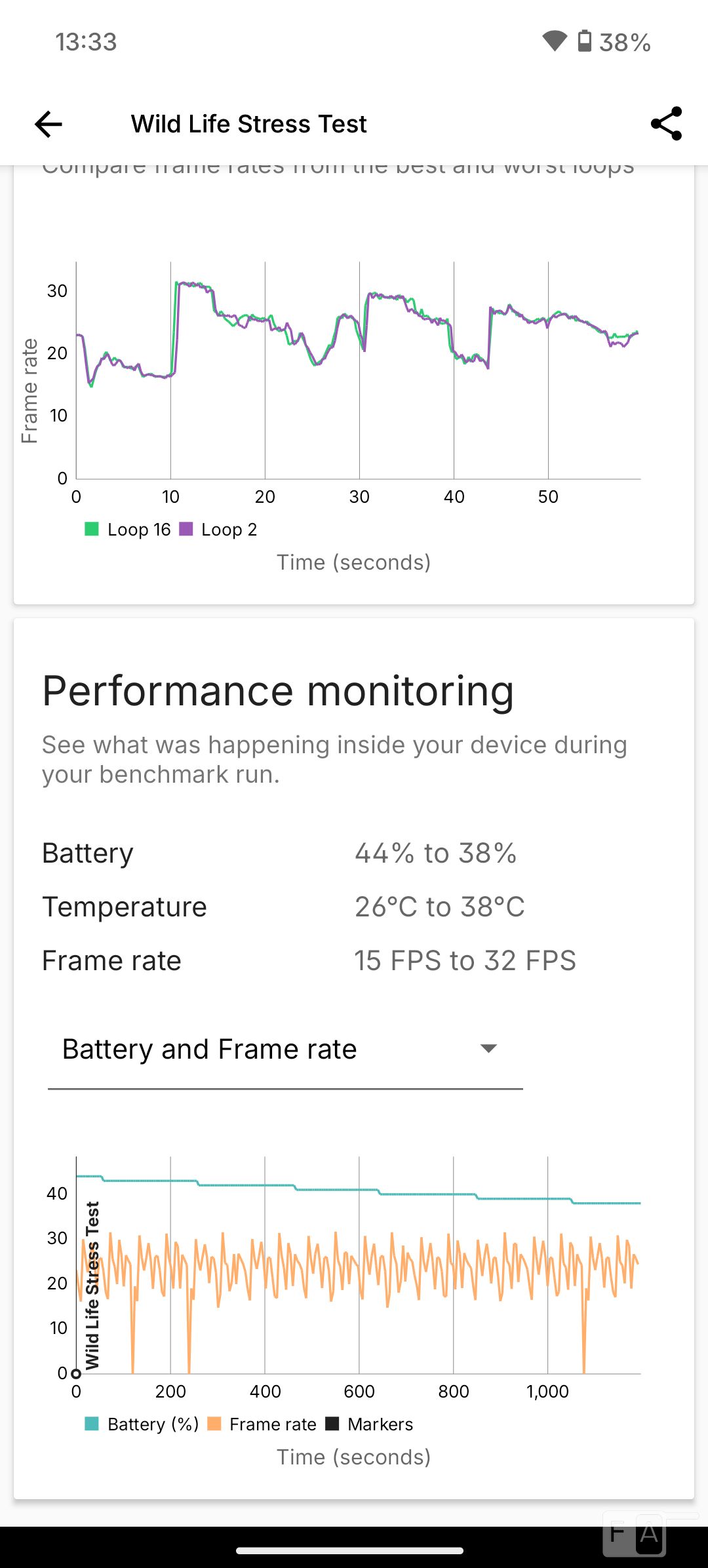Tap the bottom navigation gesture bar

click(x=349, y=1550)
